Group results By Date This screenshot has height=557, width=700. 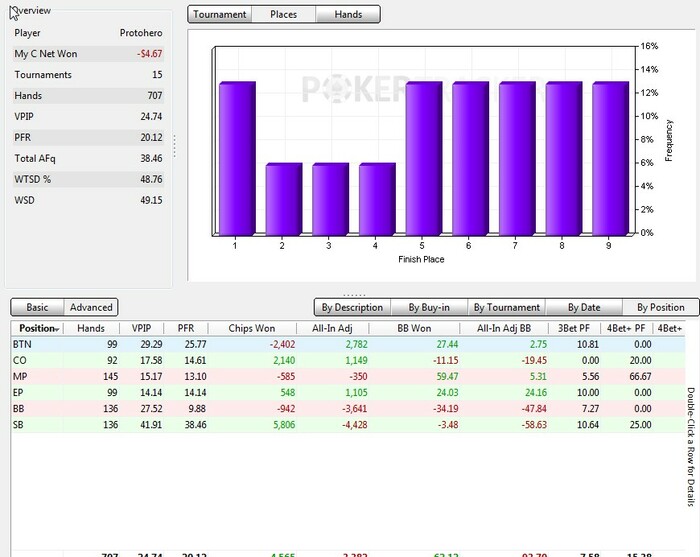pyautogui.click(x=584, y=307)
